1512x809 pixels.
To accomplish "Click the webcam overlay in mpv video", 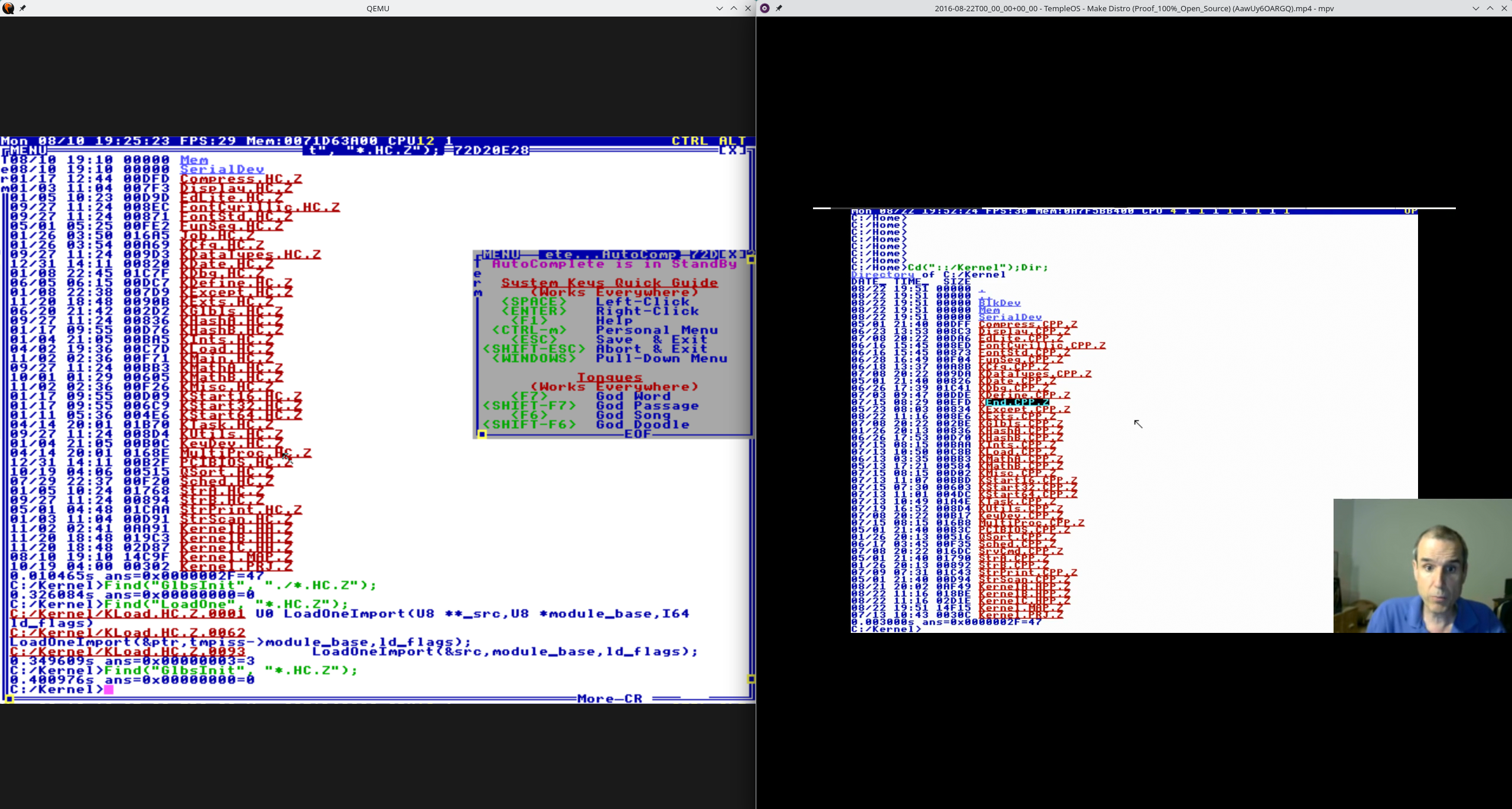I will pos(1423,566).
